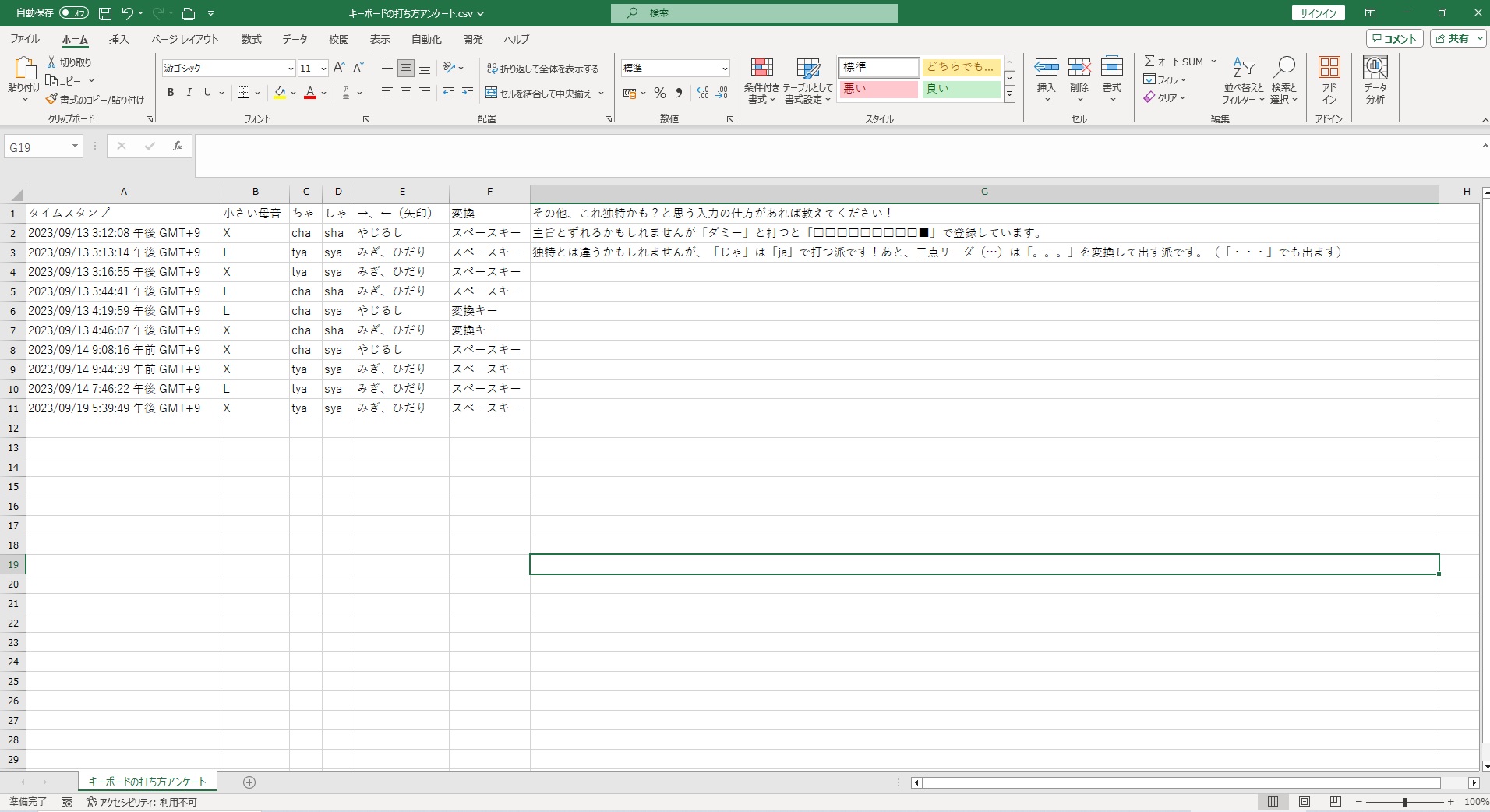This screenshot has height=812, width=1490.
Task: Expand the Name Box dropdown
Action: [75, 147]
